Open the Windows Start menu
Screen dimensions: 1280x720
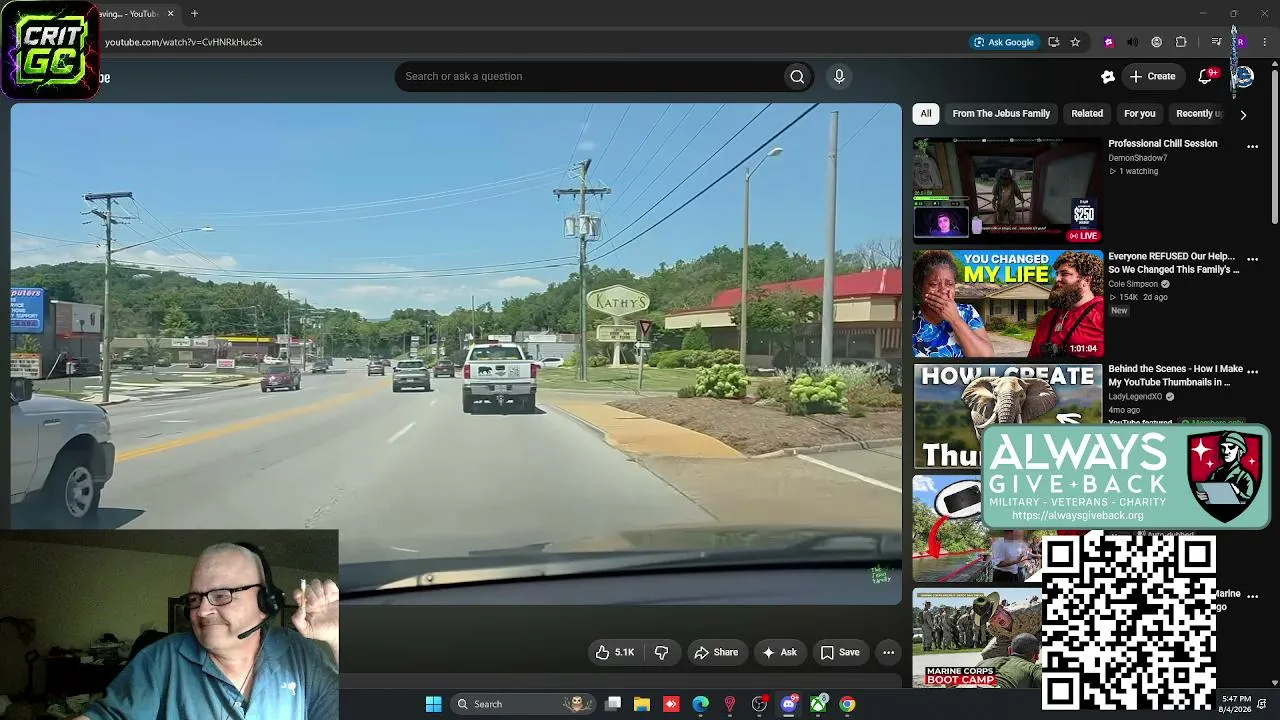433,704
